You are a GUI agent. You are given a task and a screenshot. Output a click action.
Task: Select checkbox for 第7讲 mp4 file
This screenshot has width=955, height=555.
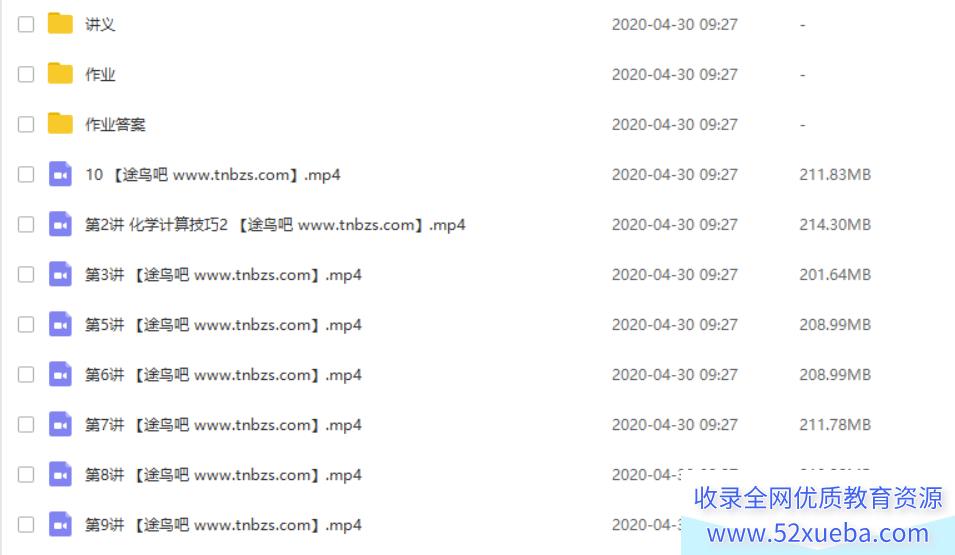coord(26,424)
